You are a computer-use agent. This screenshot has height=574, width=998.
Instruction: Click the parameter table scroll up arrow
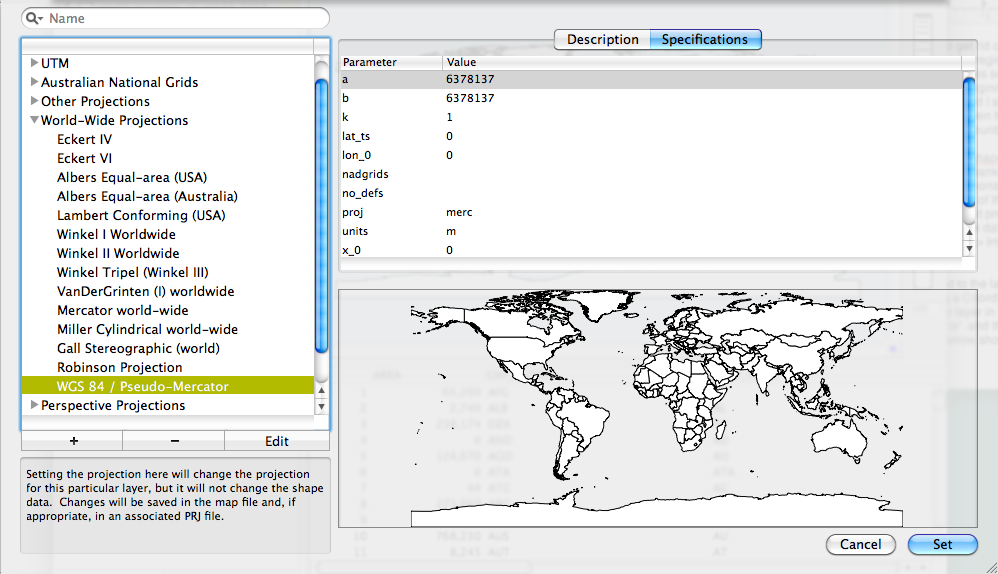pyautogui.click(x=968, y=232)
